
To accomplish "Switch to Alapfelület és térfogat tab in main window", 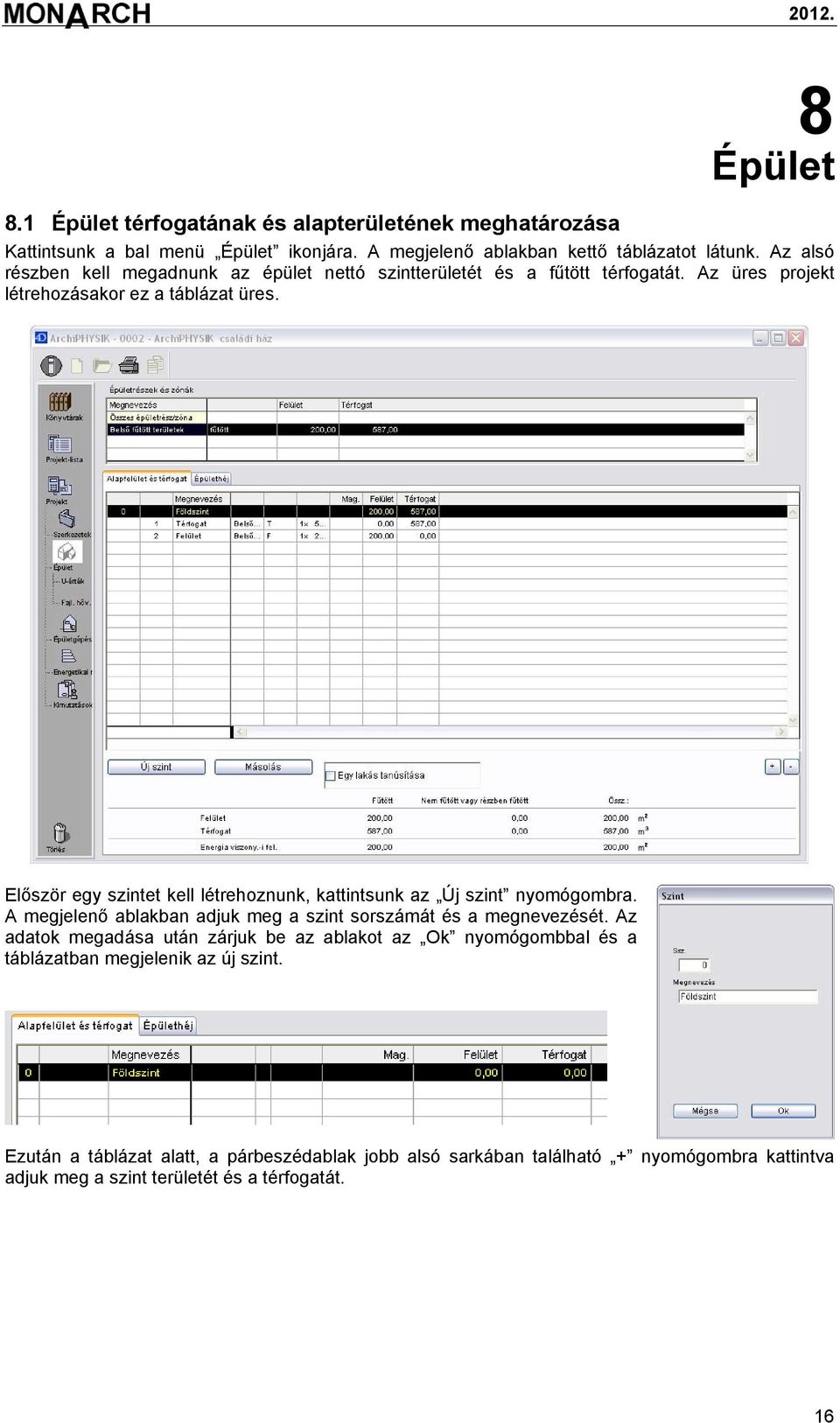I will click(x=147, y=479).
